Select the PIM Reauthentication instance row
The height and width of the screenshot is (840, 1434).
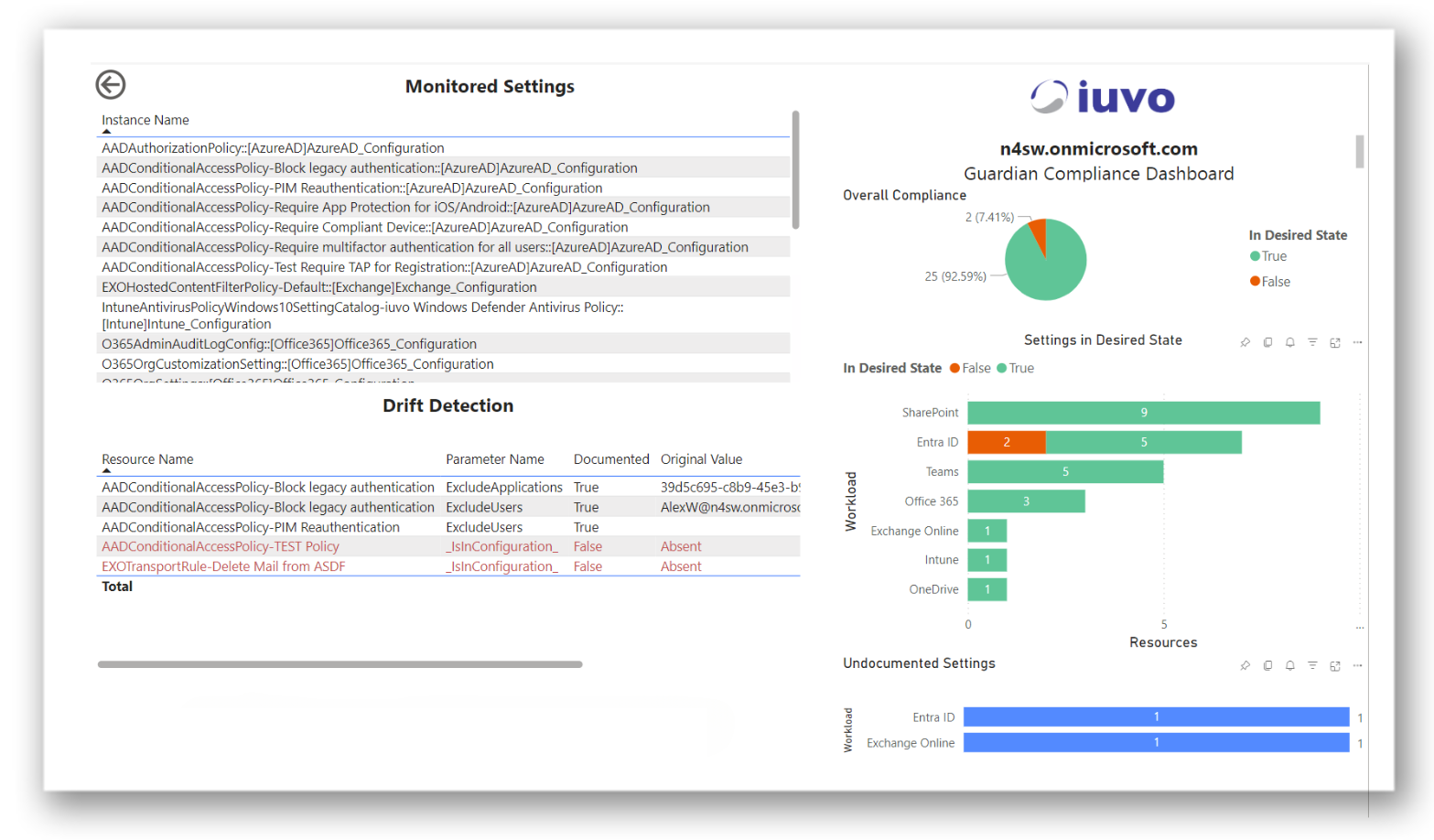[444, 188]
